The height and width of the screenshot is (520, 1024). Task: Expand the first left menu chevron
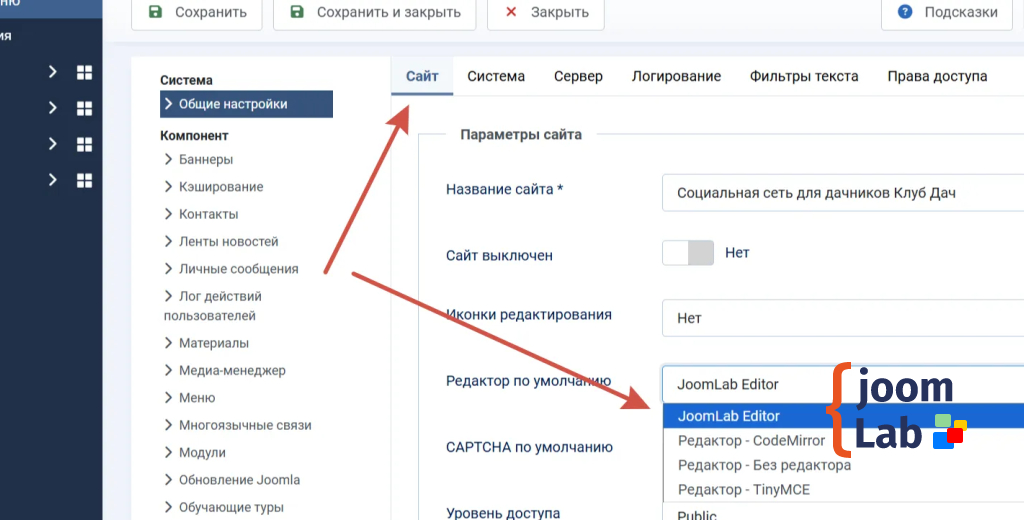53,72
